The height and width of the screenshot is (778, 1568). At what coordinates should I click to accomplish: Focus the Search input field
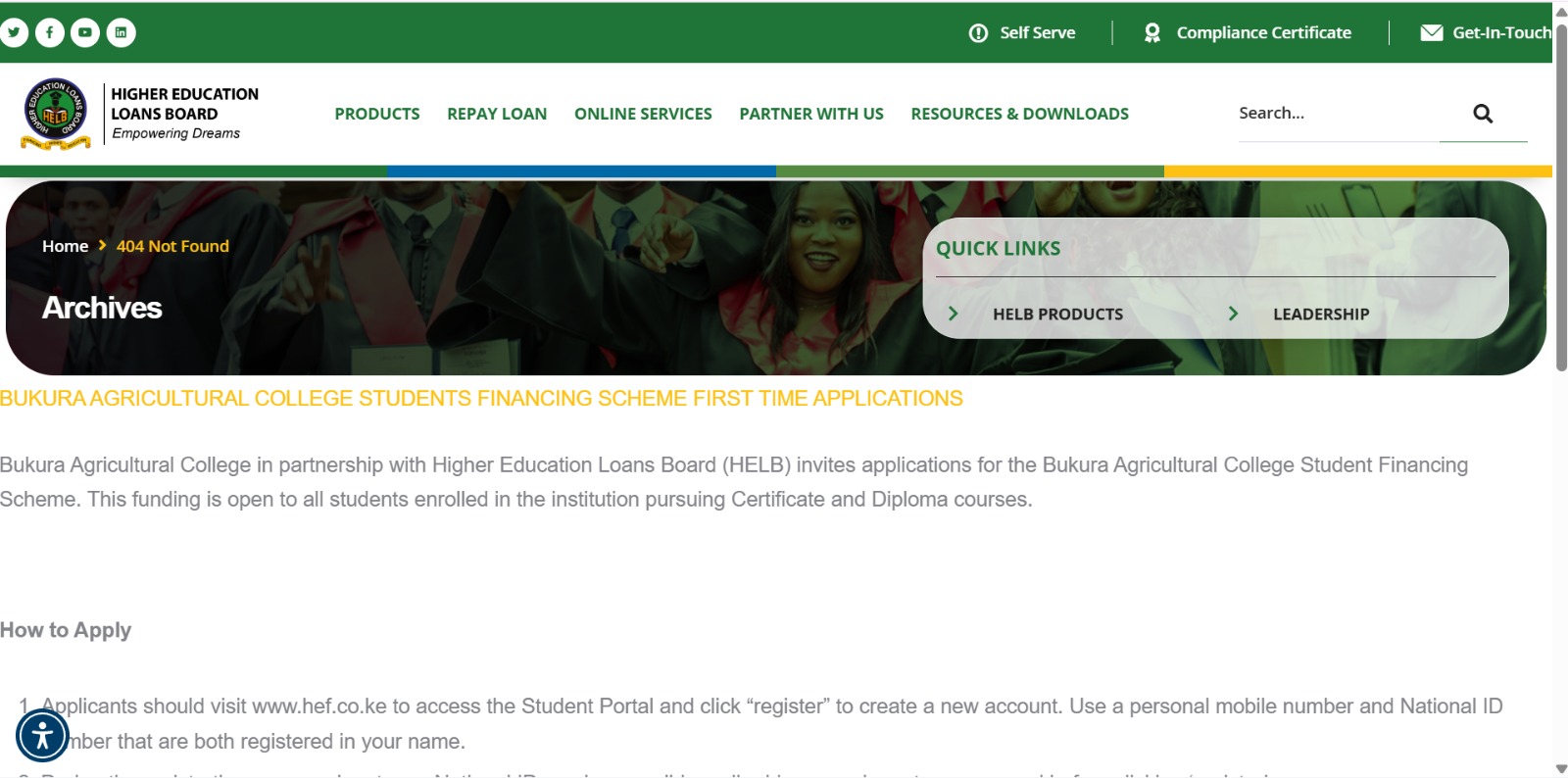click(1339, 114)
